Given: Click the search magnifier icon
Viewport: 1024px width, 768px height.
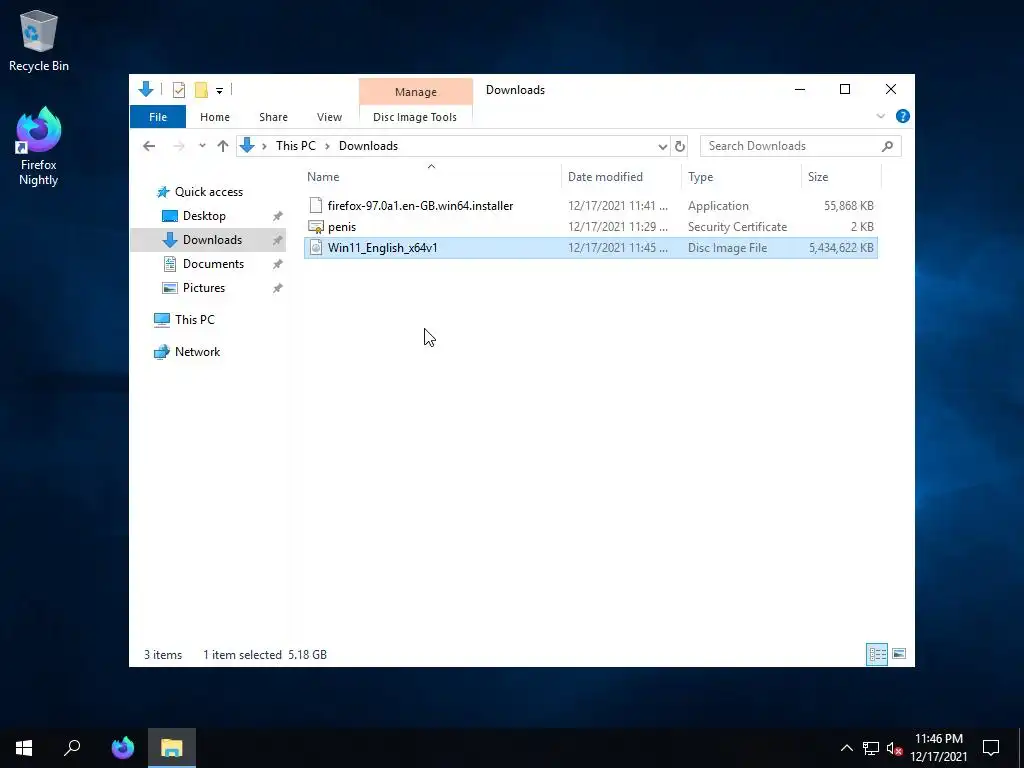Looking at the screenshot, I should pos(887,146).
